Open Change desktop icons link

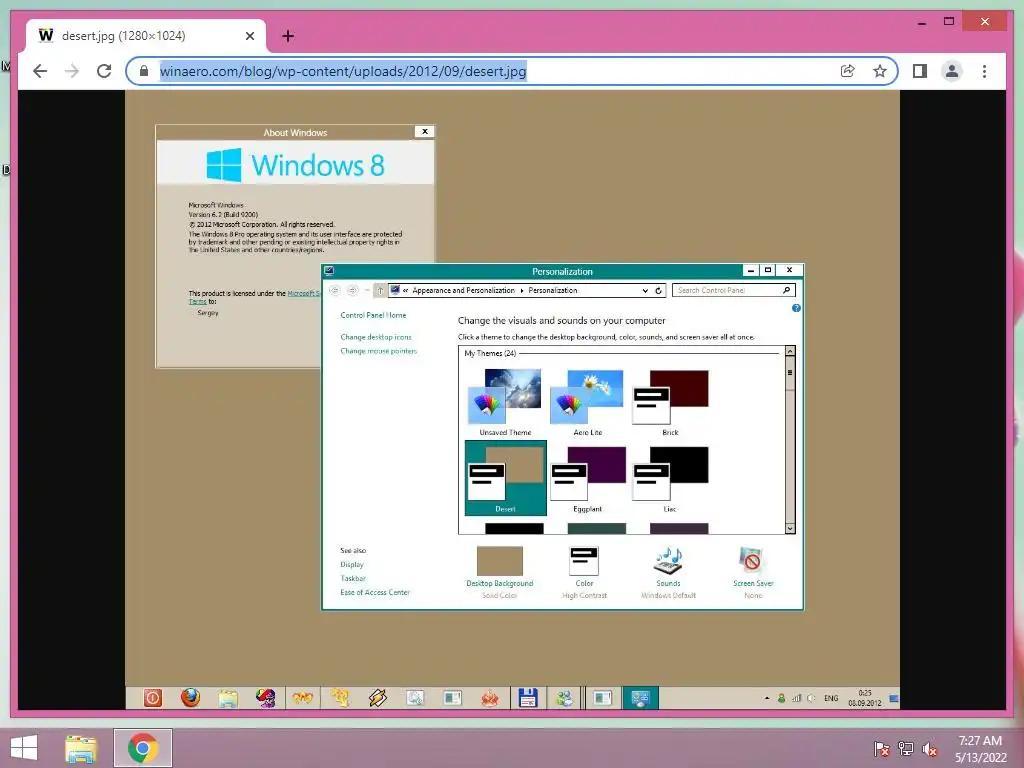click(376, 337)
